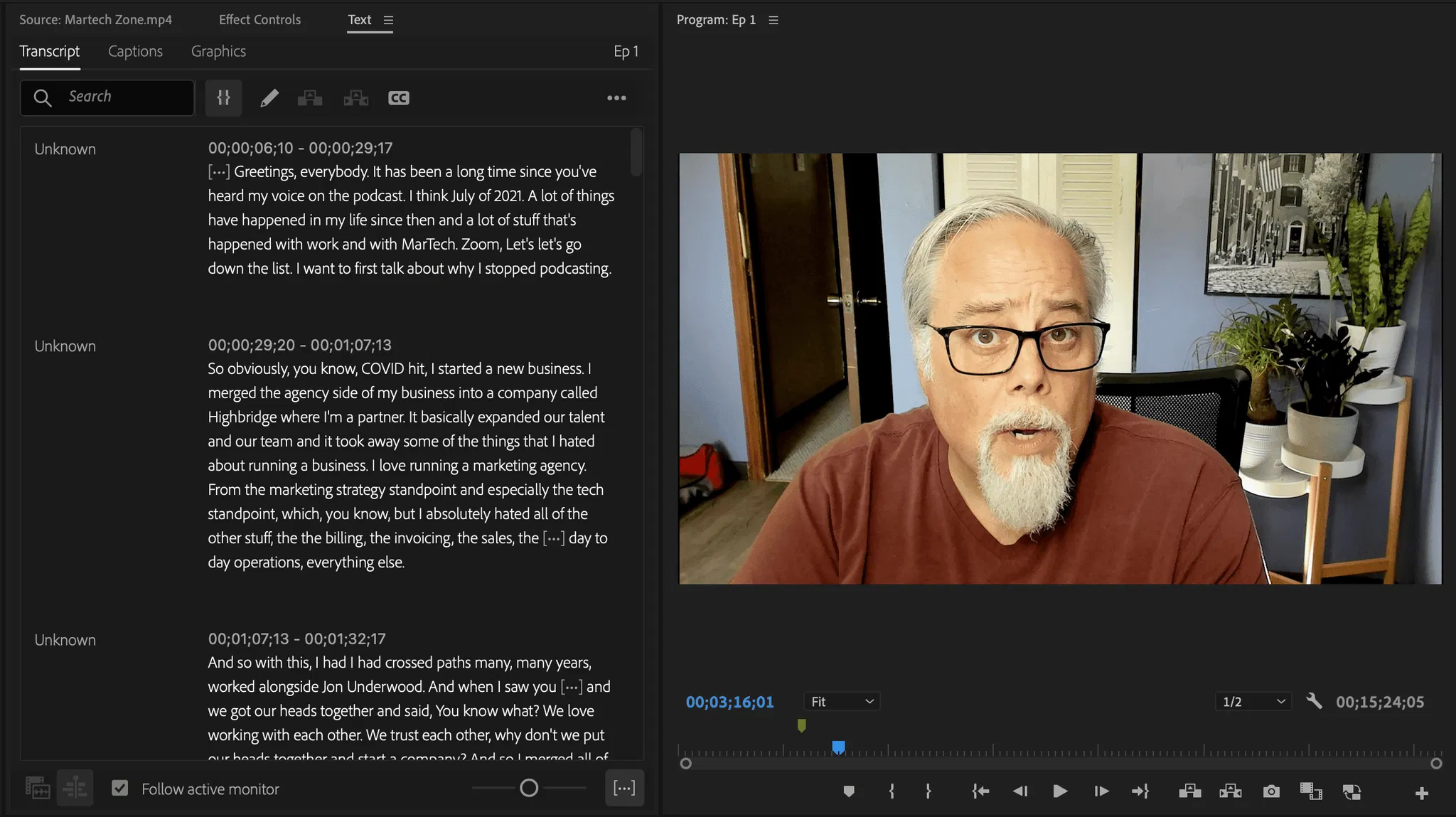Switch to the Transcript tab
This screenshot has height=817, width=1456.
tap(49, 51)
